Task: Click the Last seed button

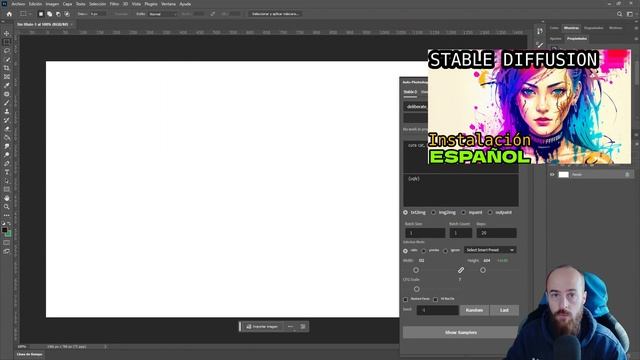Action: 504,310
